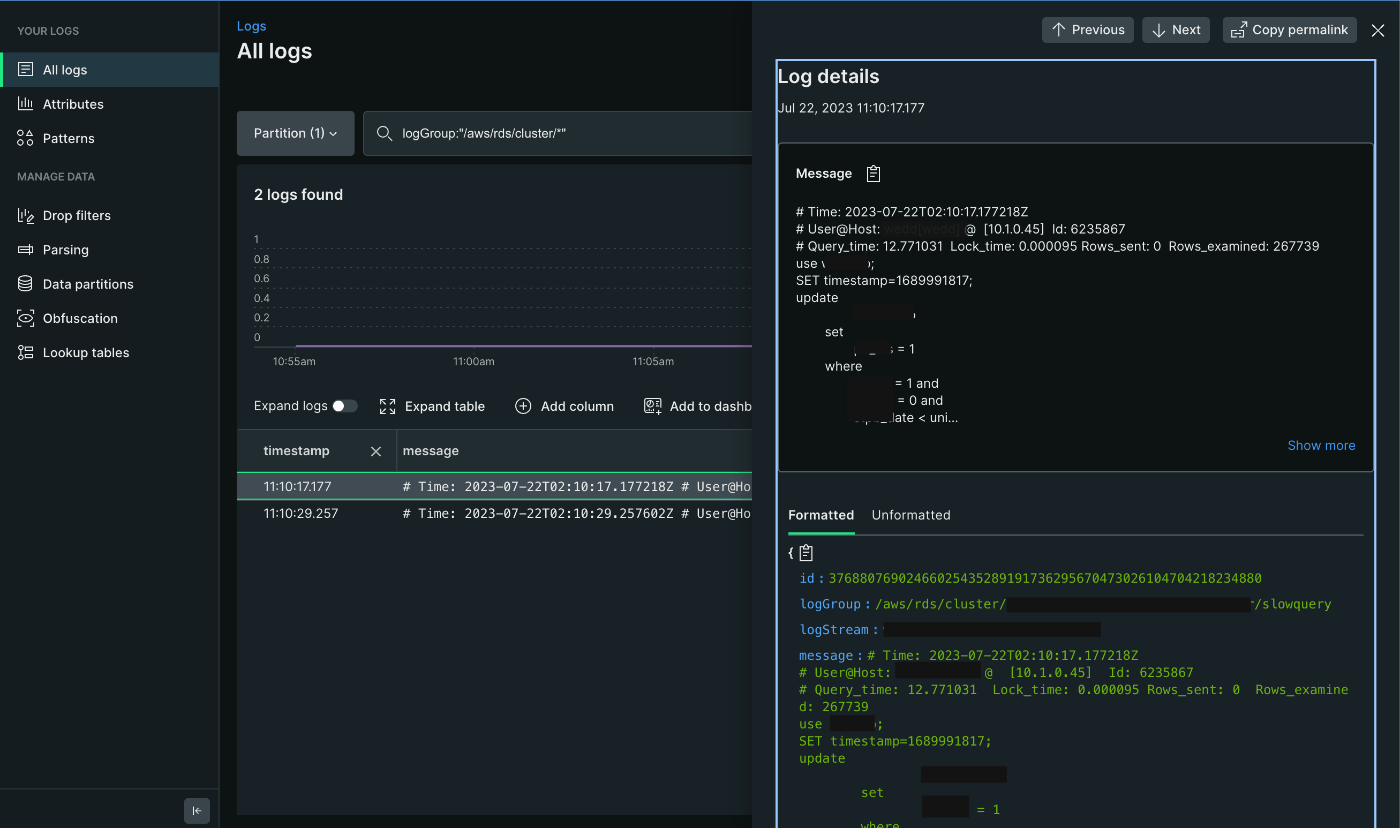Click the Copy permalink share icon

1238,30
